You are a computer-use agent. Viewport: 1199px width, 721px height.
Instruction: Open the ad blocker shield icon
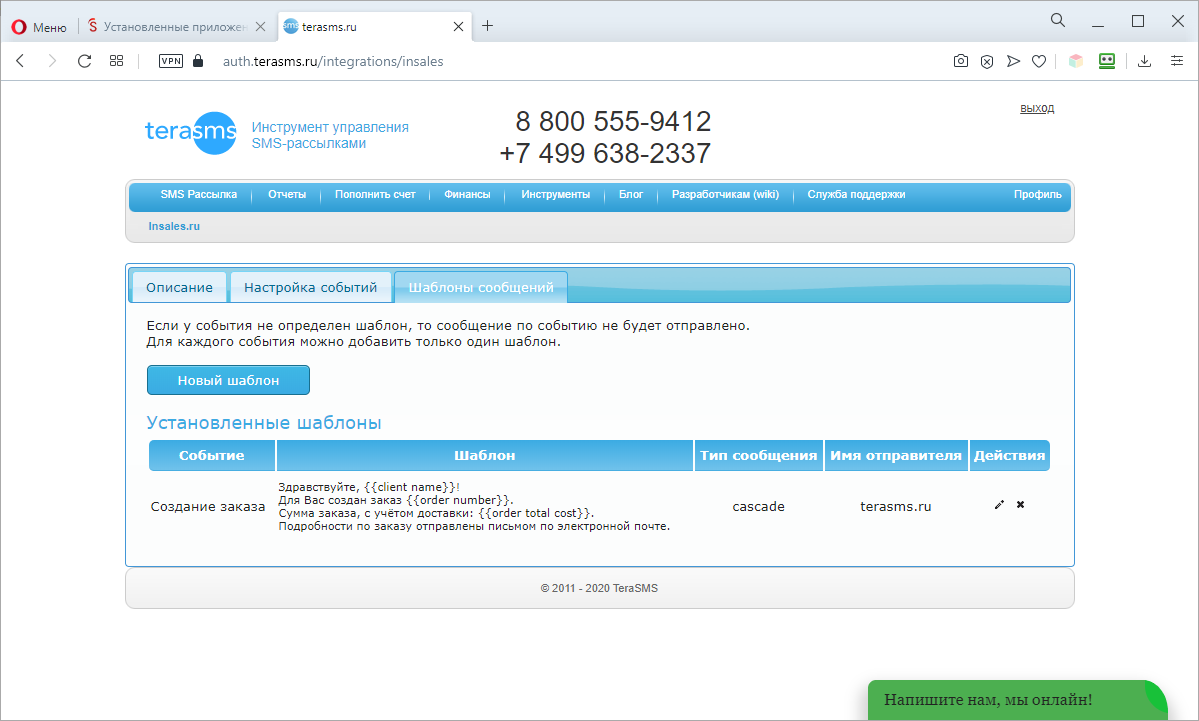(987, 61)
